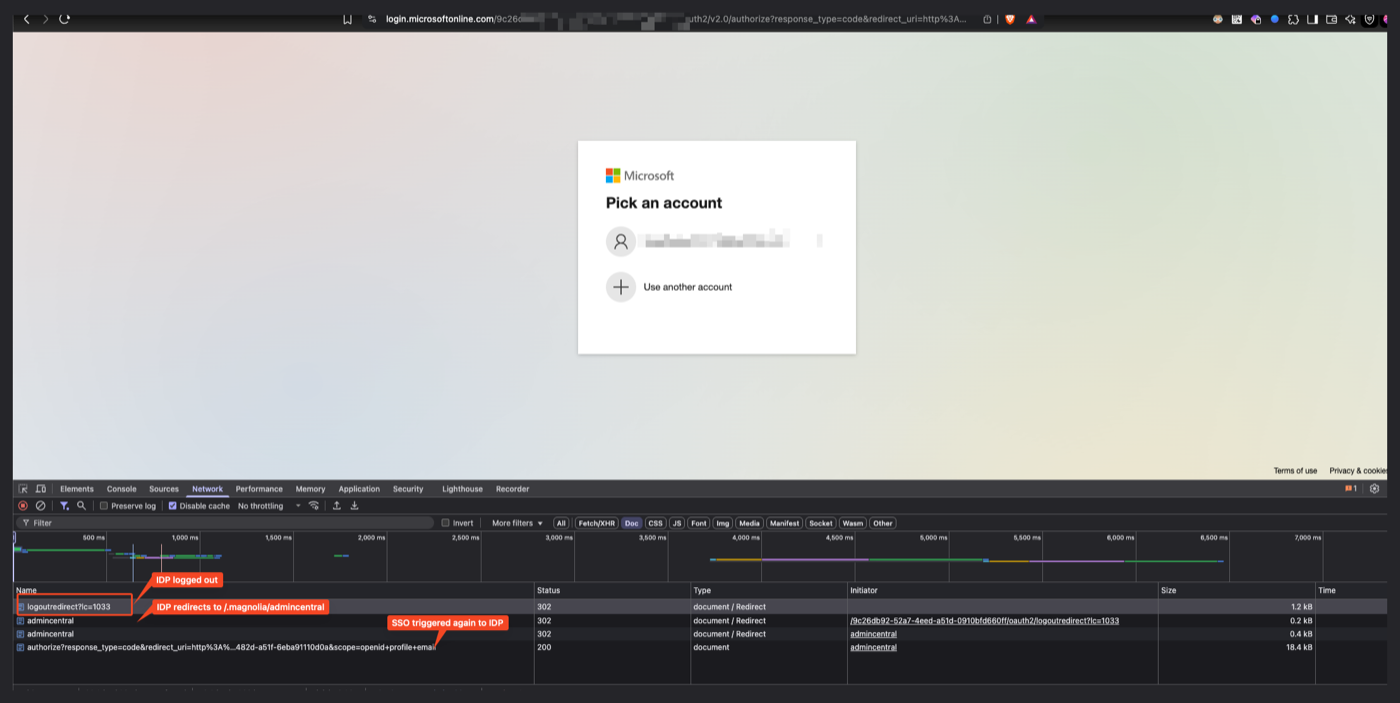Toggle the network filter funnel icon

(x=64, y=506)
